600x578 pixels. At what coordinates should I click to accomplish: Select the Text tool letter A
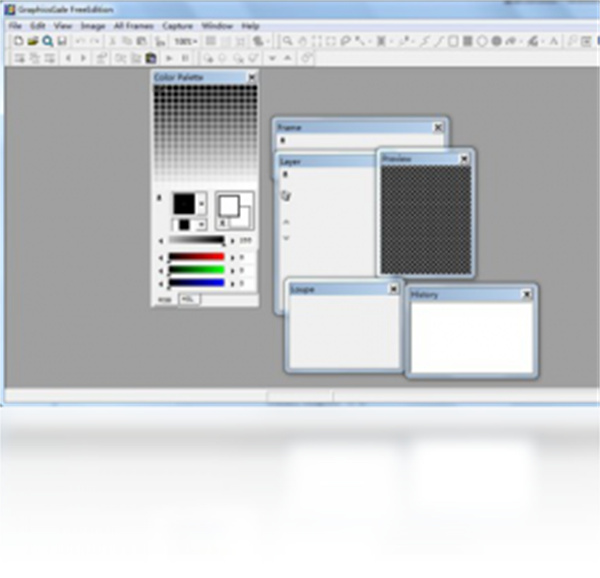[554, 41]
